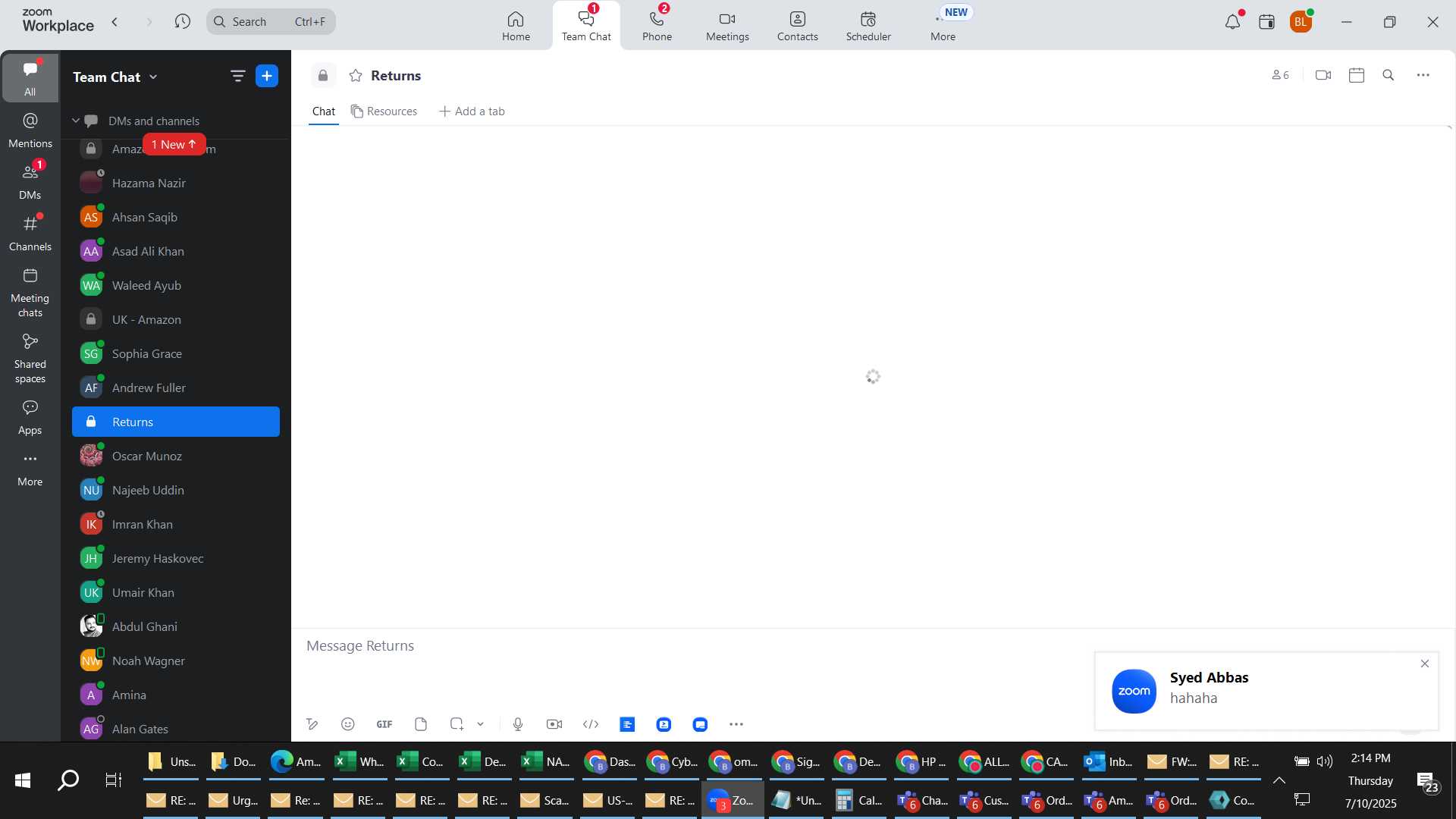Image resolution: width=1456 pixels, height=819 pixels.
Task: Open chat with Asad Ali Khan
Action: 176,251
